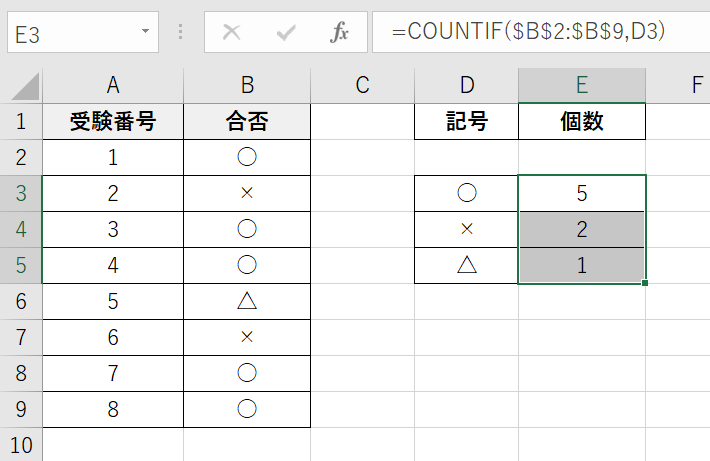710x461 pixels.
Task: Click the select-all corner triangle
Action: [22, 85]
